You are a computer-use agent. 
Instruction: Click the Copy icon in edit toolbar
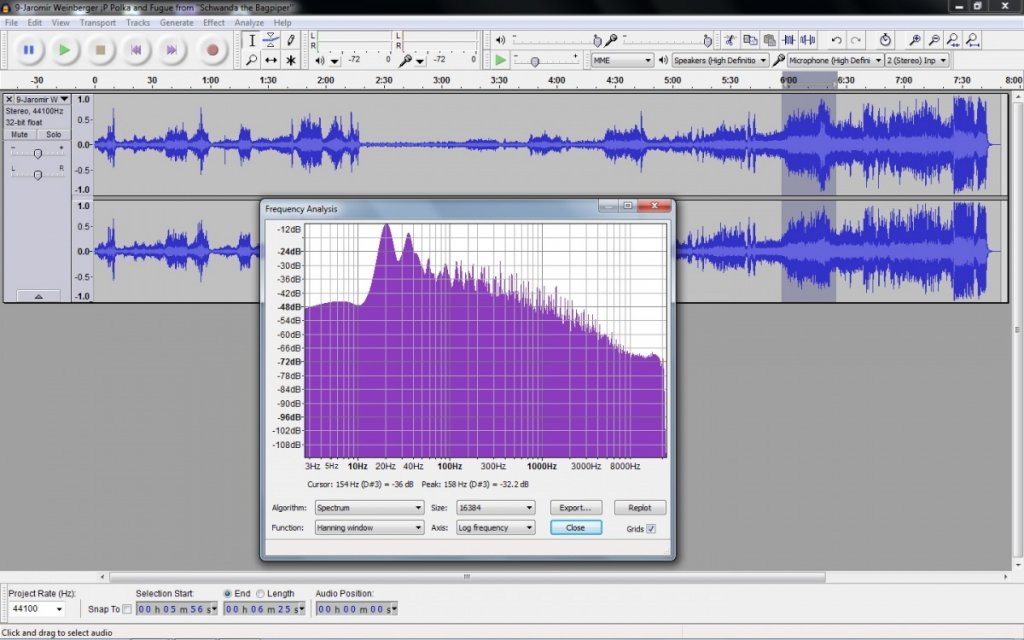pyautogui.click(x=750, y=40)
